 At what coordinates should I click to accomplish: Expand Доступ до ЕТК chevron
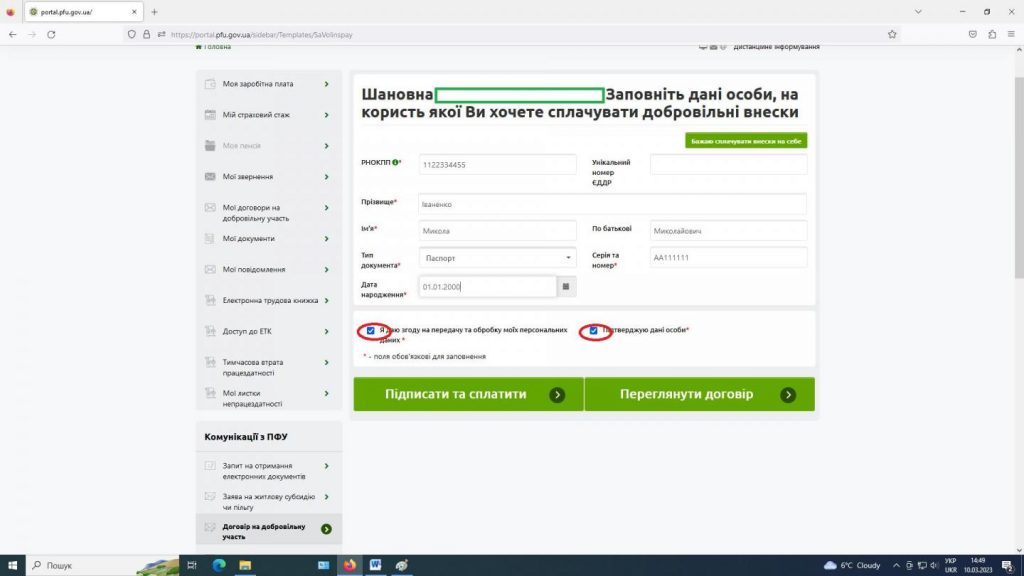pos(327,332)
